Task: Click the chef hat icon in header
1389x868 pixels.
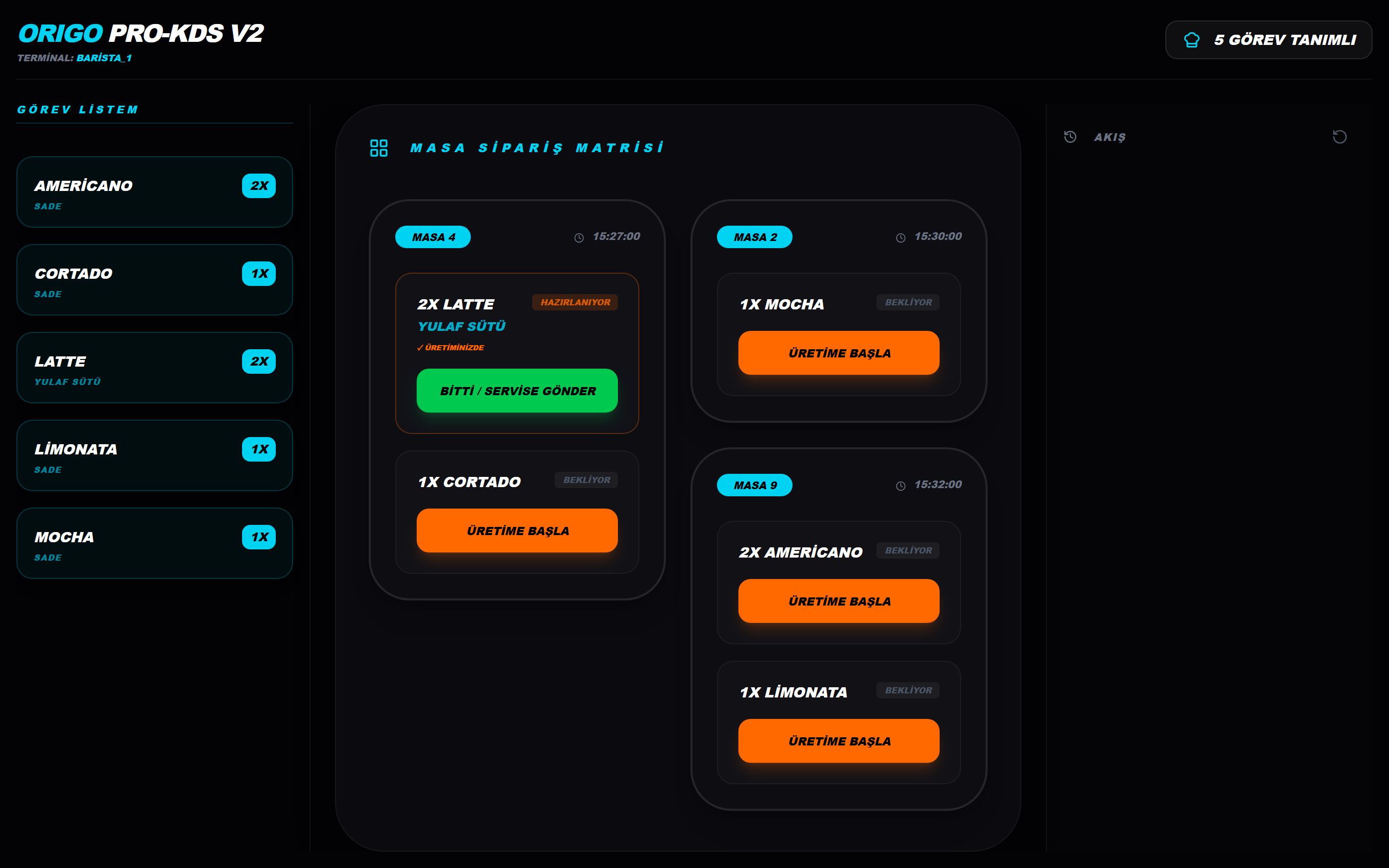Action: pyautogui.click(x=1191, y=40)
